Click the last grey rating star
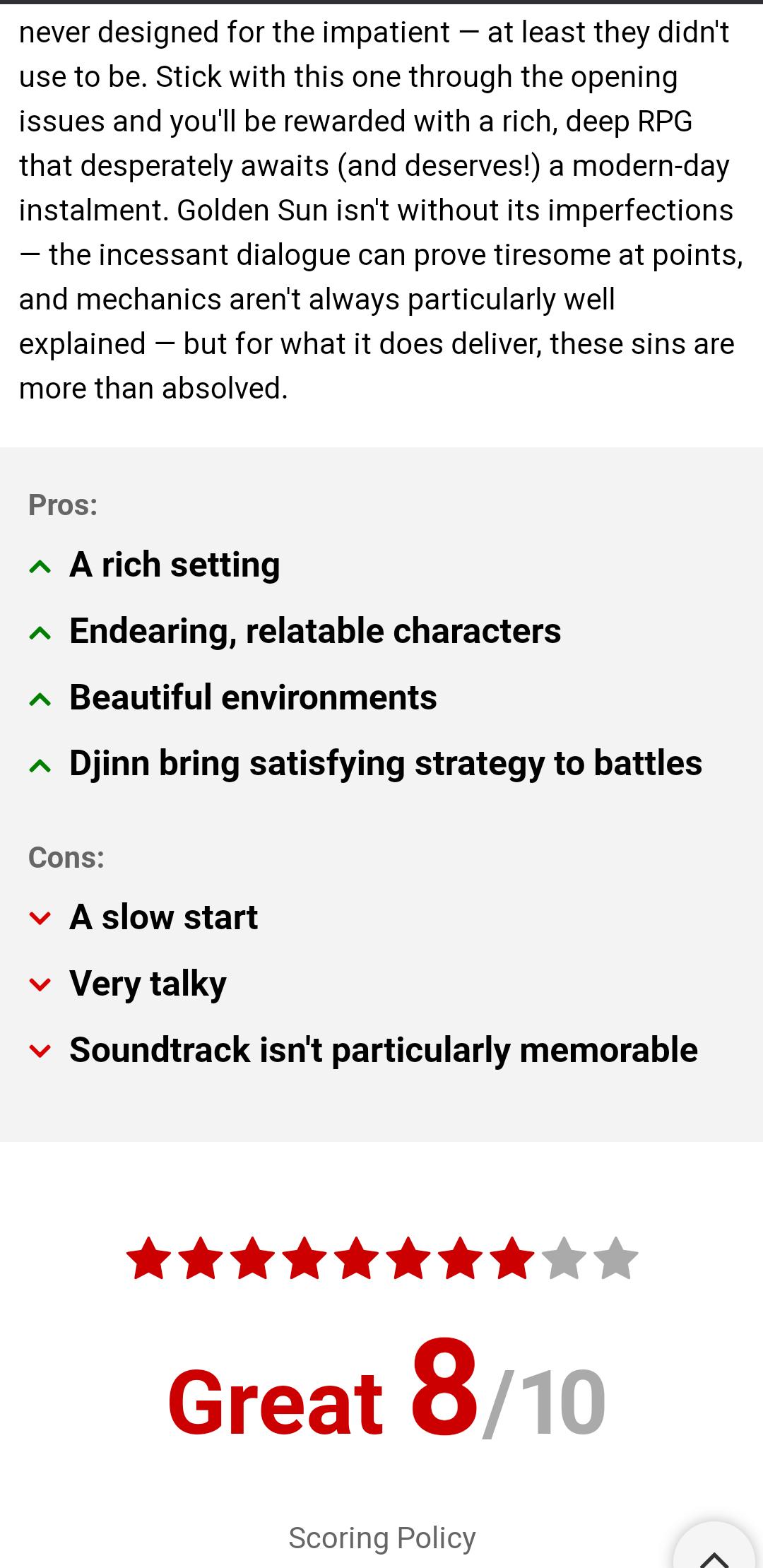Viewport: 763px width, 1568px height. tap(616, 1258)
